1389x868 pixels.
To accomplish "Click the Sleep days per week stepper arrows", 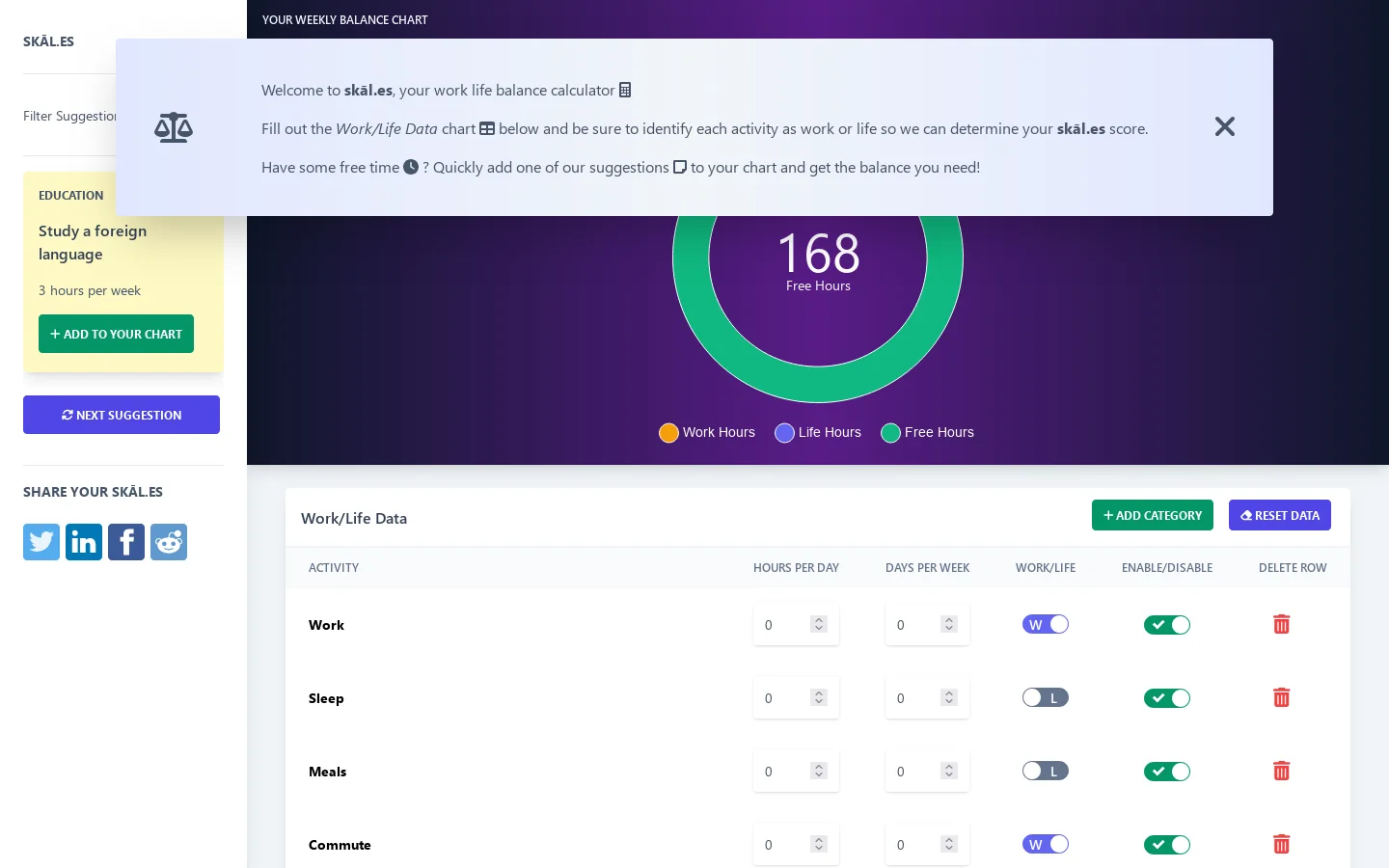I will pos(949,697).
